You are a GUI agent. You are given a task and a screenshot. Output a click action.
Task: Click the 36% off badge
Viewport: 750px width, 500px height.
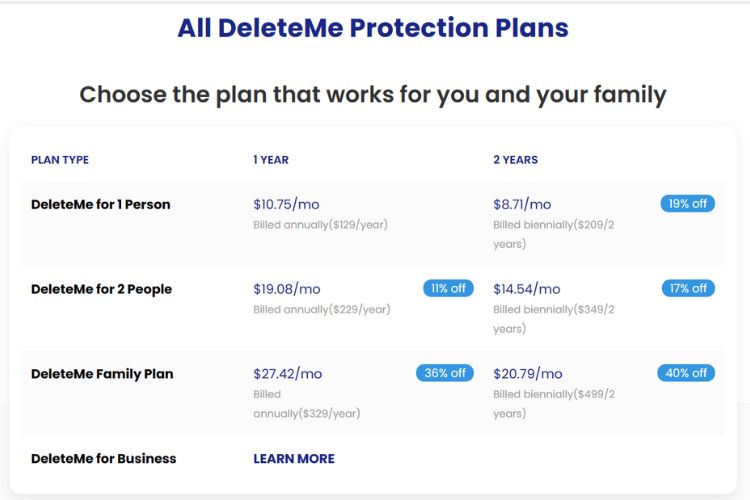click(x=445, y=373)
